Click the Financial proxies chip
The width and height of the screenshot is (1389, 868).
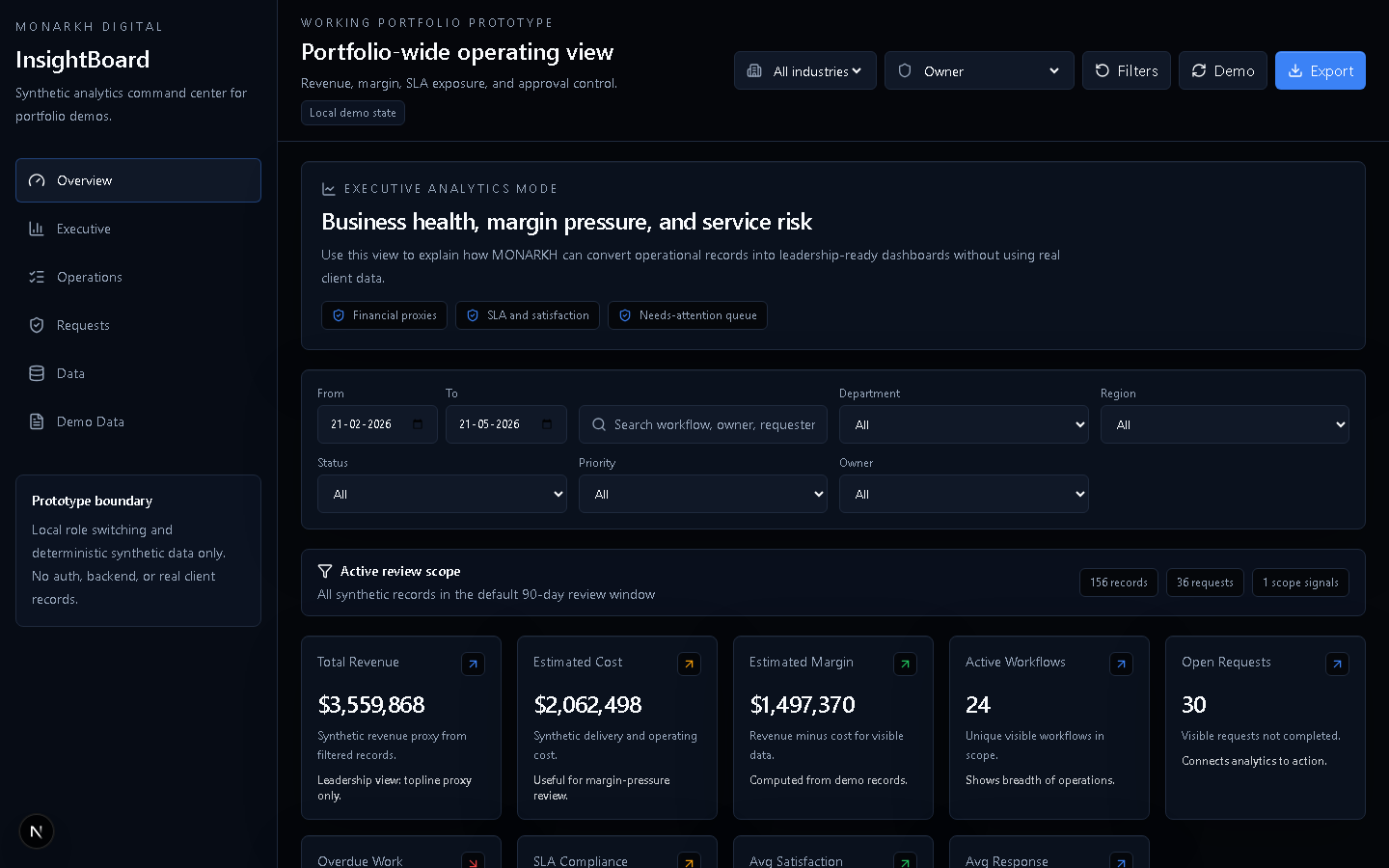(384, 315)
